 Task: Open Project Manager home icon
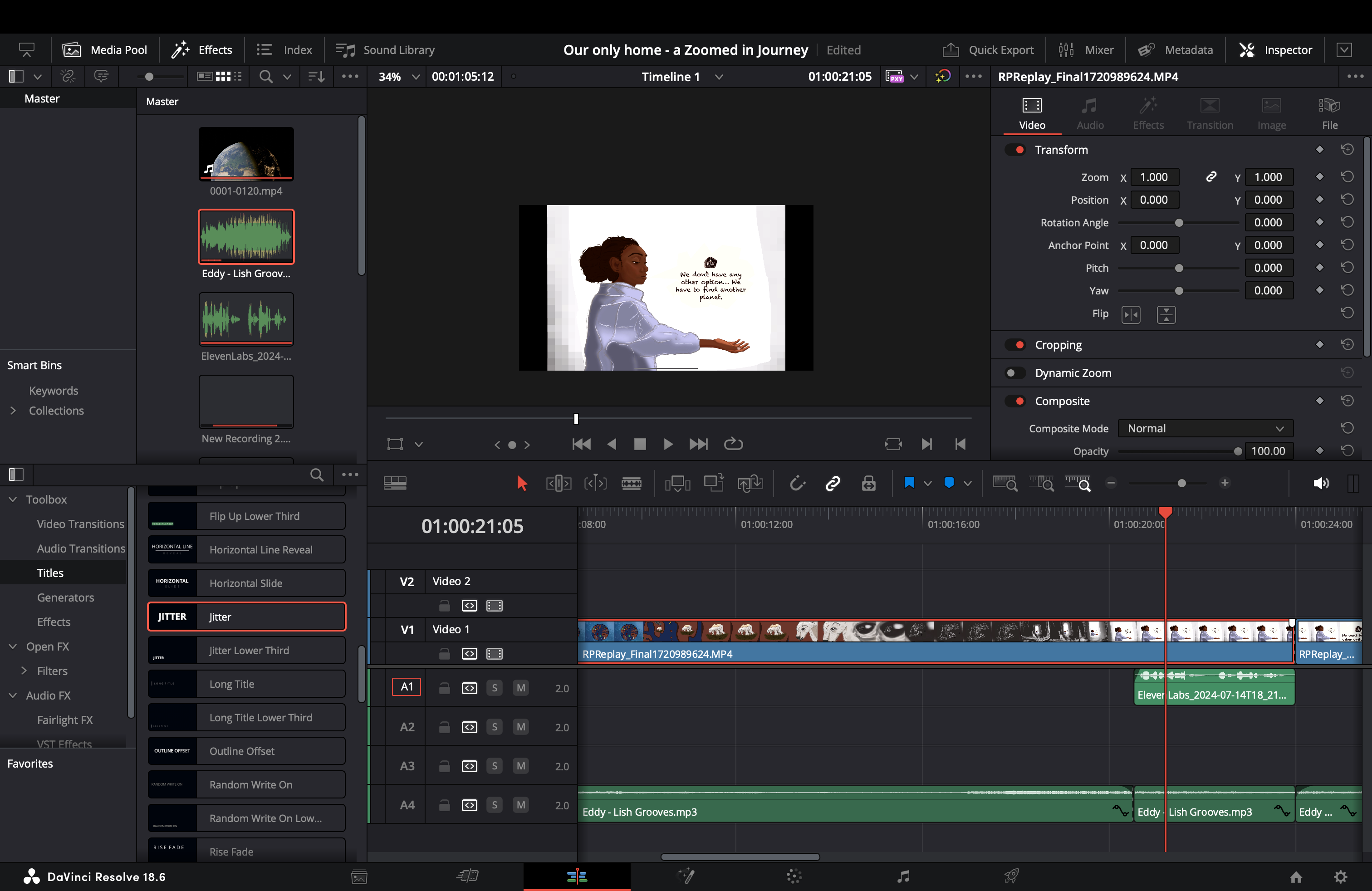coord(1296,876)
